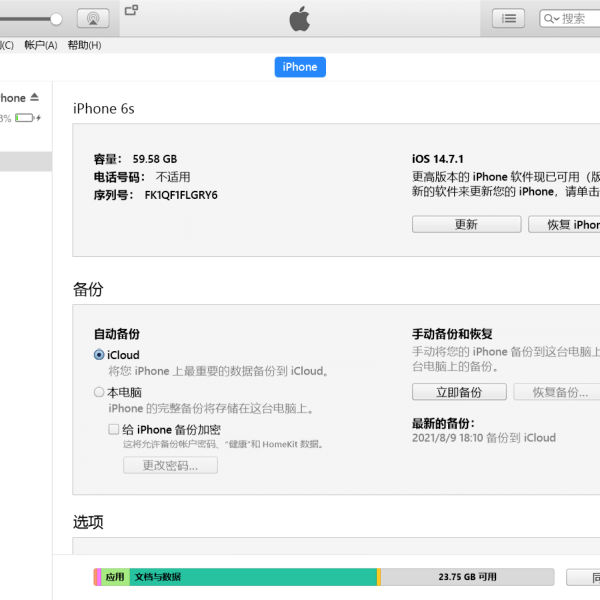Click the 2021/8/9 18:10 latest backup text
Screen dimensions: 600x600
(x=484, y=438)
